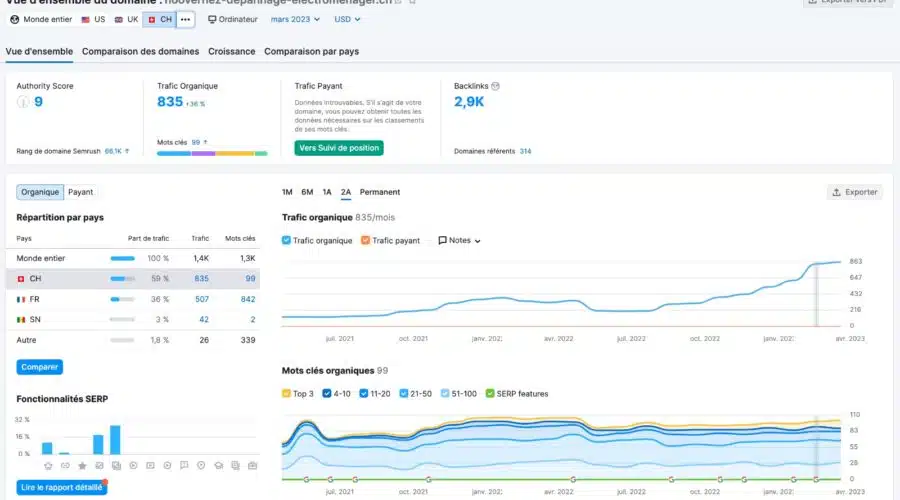This screenshot has width=900, height=500.
Task: Uncheck the Trafic organique checkbox
Action: pyautogui.click(x=287, y=241)
